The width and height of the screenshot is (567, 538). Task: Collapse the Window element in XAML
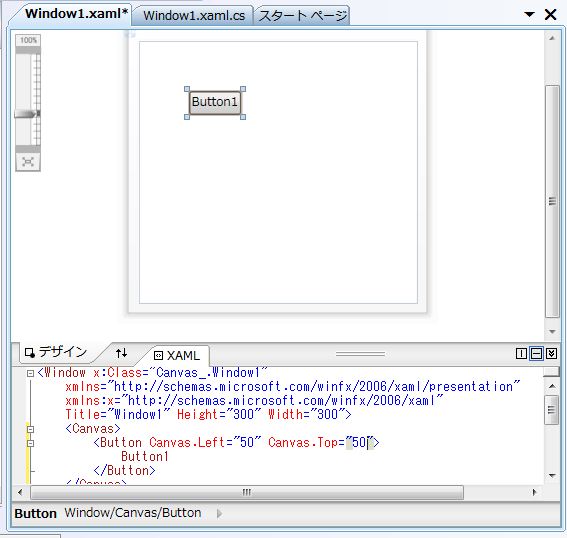point(31,373)
